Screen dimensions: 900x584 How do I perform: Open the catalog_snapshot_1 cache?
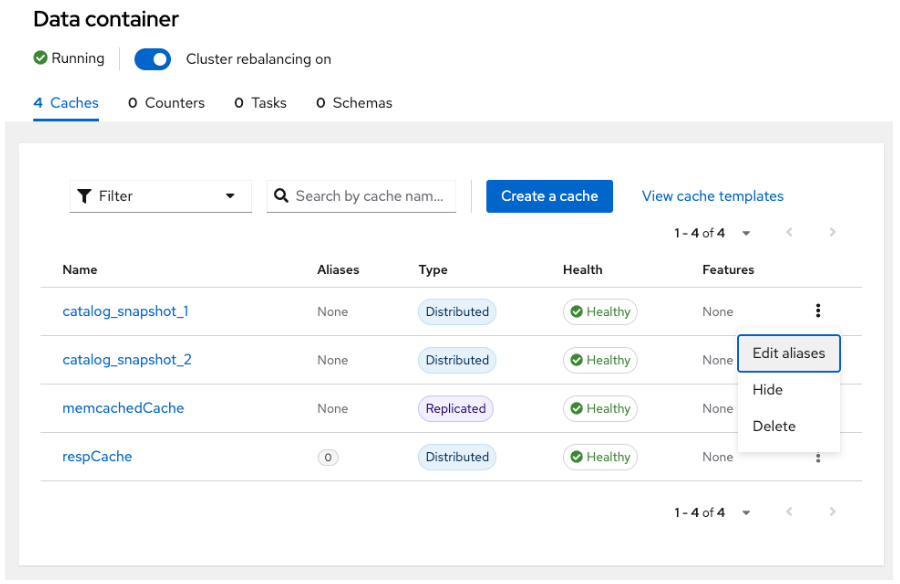pyautogui.click(x=126, y=311)
